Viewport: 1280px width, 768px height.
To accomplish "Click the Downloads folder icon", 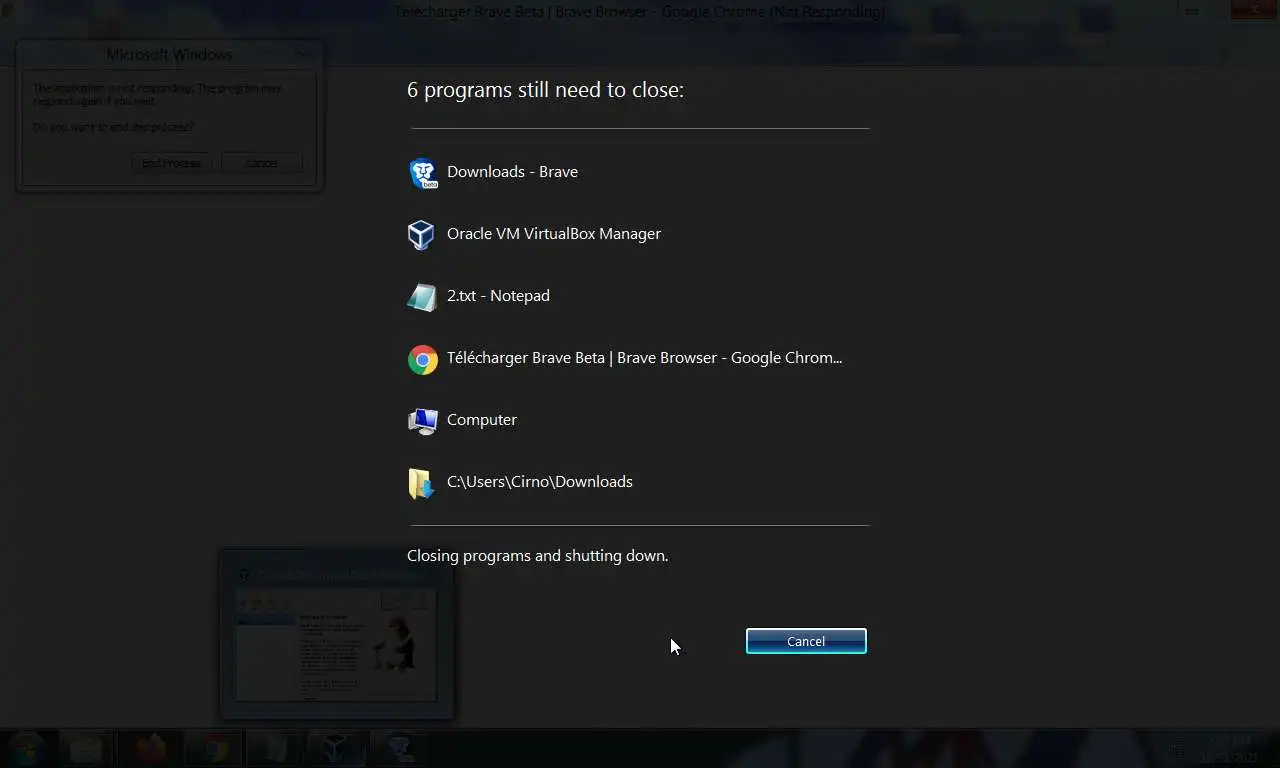I will click(x=421, y=483).
